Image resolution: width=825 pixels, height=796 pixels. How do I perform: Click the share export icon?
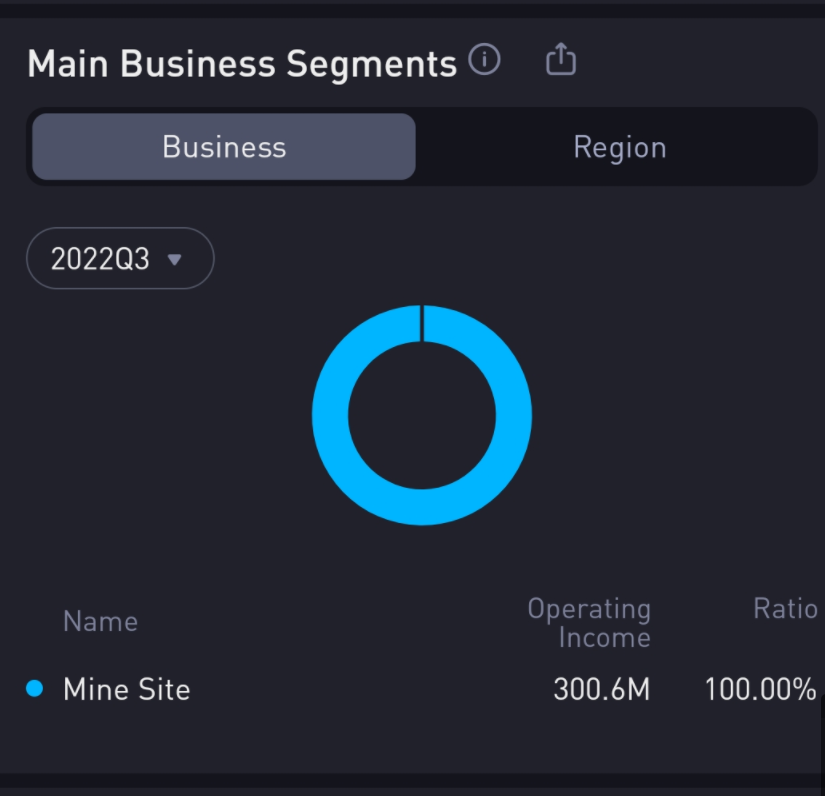pyautogui.click(x=561, y=61)
